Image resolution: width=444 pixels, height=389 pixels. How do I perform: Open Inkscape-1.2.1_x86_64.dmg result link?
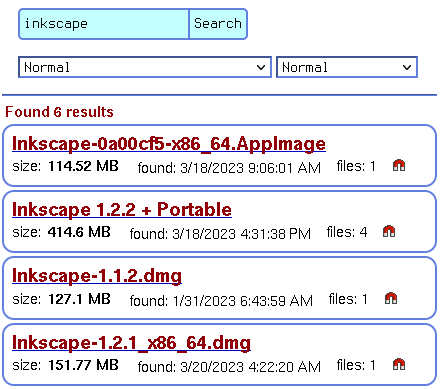131,343
